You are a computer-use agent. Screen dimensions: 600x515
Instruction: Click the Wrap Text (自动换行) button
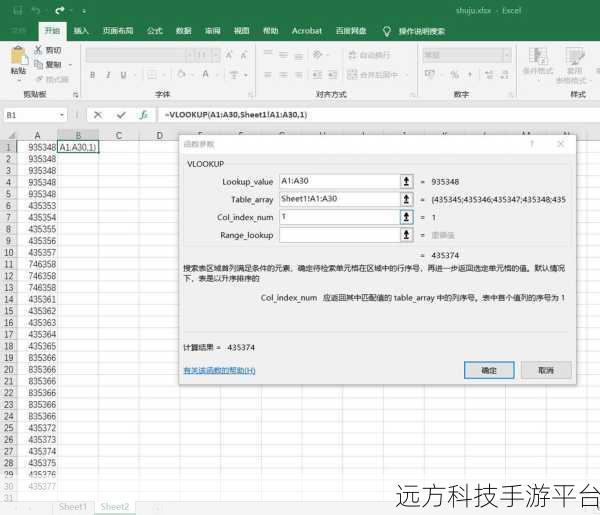[x=369, y=55]
